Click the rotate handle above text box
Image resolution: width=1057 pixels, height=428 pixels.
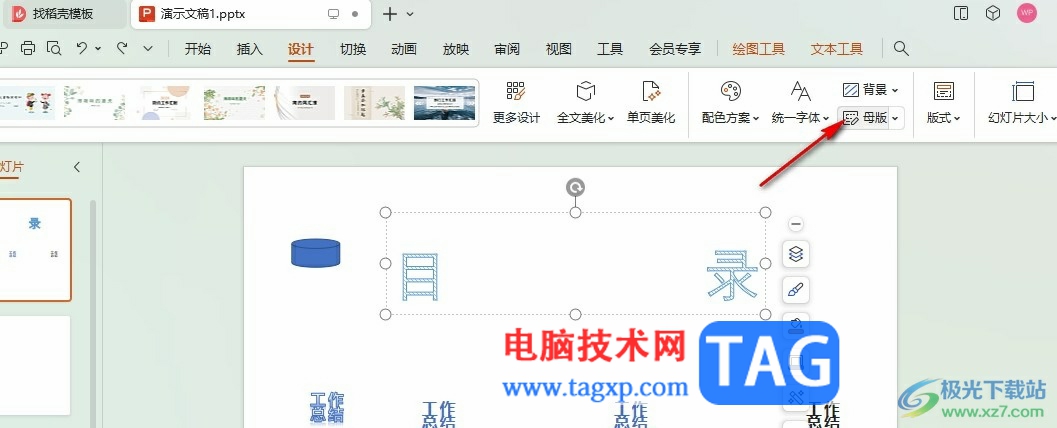click(x=575, y=187)
